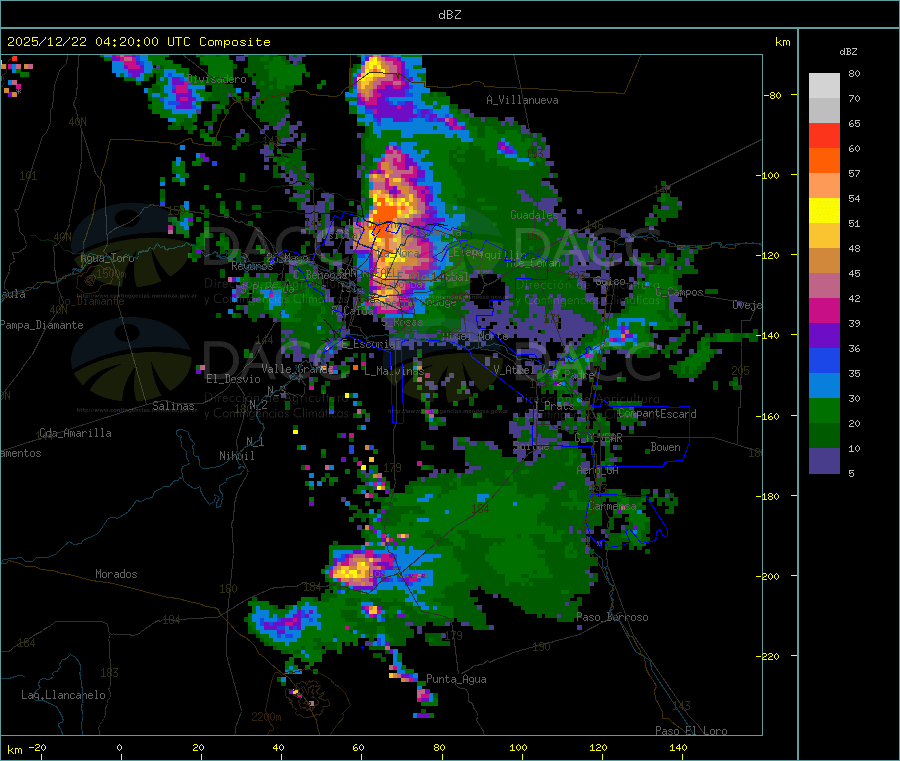This screenshot has width=900, height=761.
Task: Click the 80 dBZ light gray swatch
Action: click(x=824, y=86)
